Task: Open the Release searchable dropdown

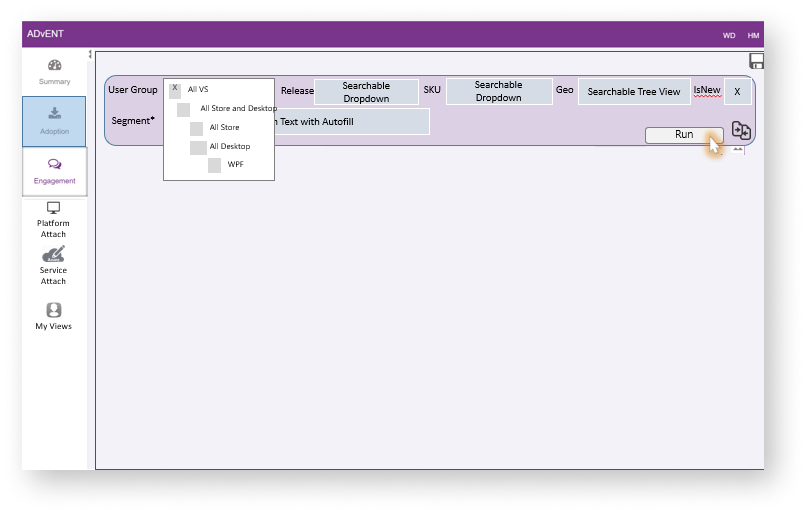Action: (x=366, y=92)
